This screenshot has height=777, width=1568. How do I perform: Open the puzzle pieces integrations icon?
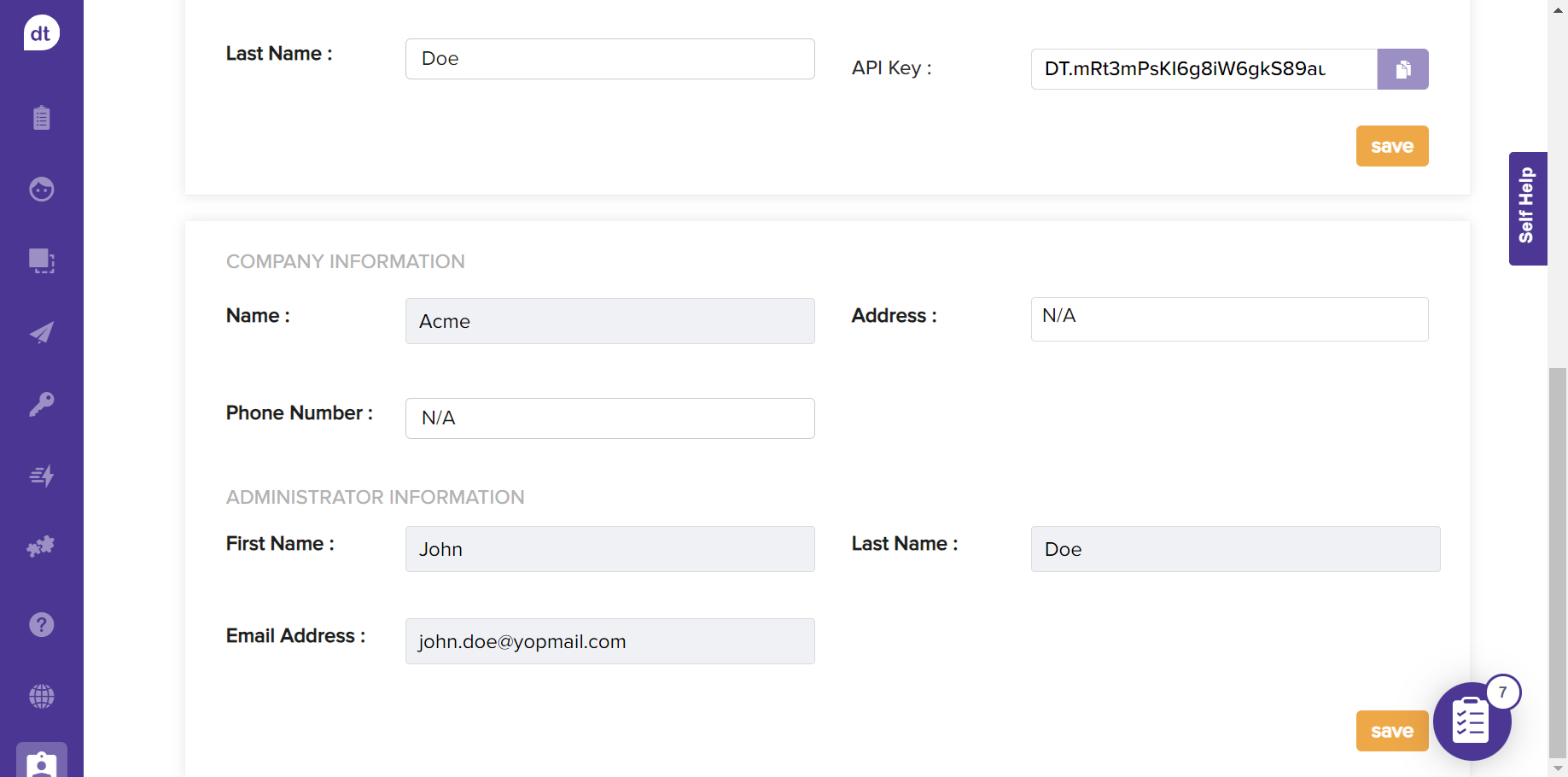[x=41, y=546]
